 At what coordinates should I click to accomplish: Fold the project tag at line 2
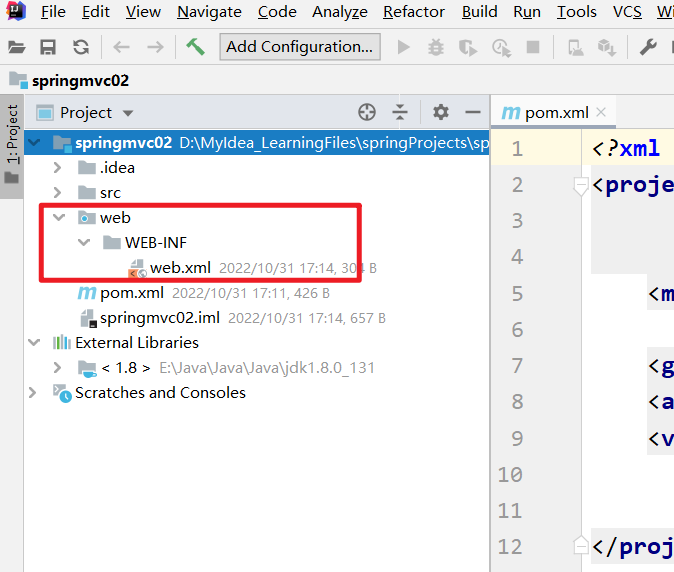coord(581,186)
